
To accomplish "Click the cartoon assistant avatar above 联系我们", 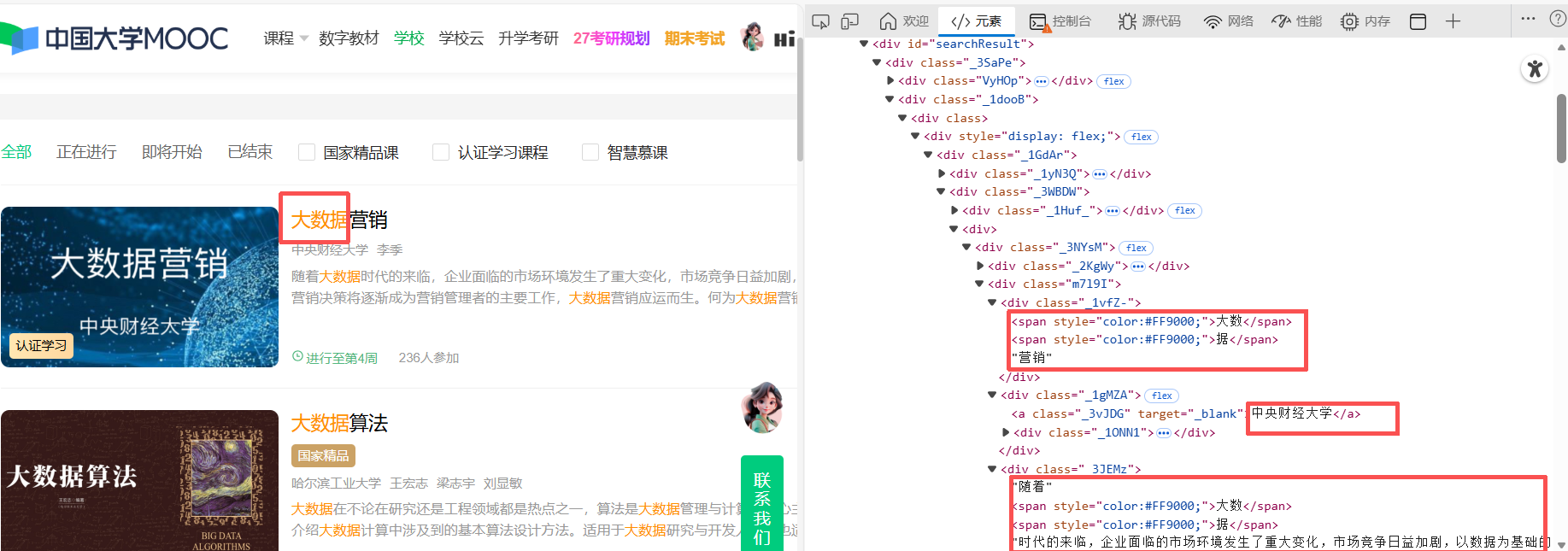I will point(762,407).
